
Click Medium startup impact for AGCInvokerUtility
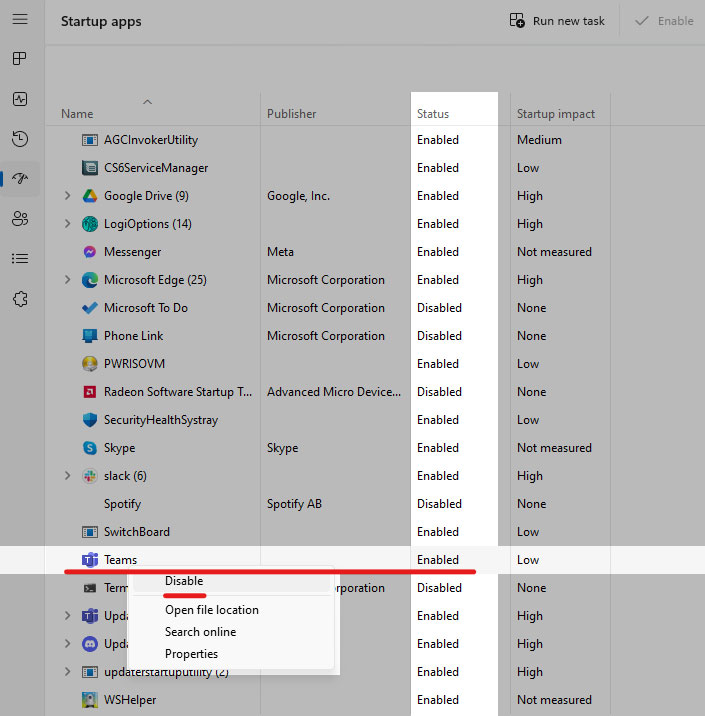539,140
